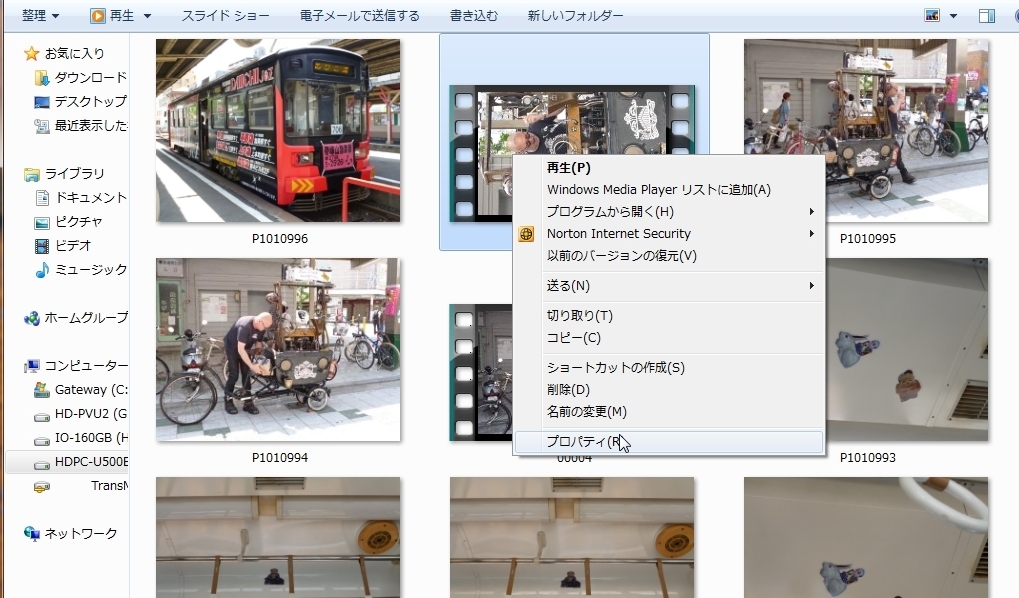1019x598 pixels.
Task: Click the file name P1010994
Action: tap(280, 458)
